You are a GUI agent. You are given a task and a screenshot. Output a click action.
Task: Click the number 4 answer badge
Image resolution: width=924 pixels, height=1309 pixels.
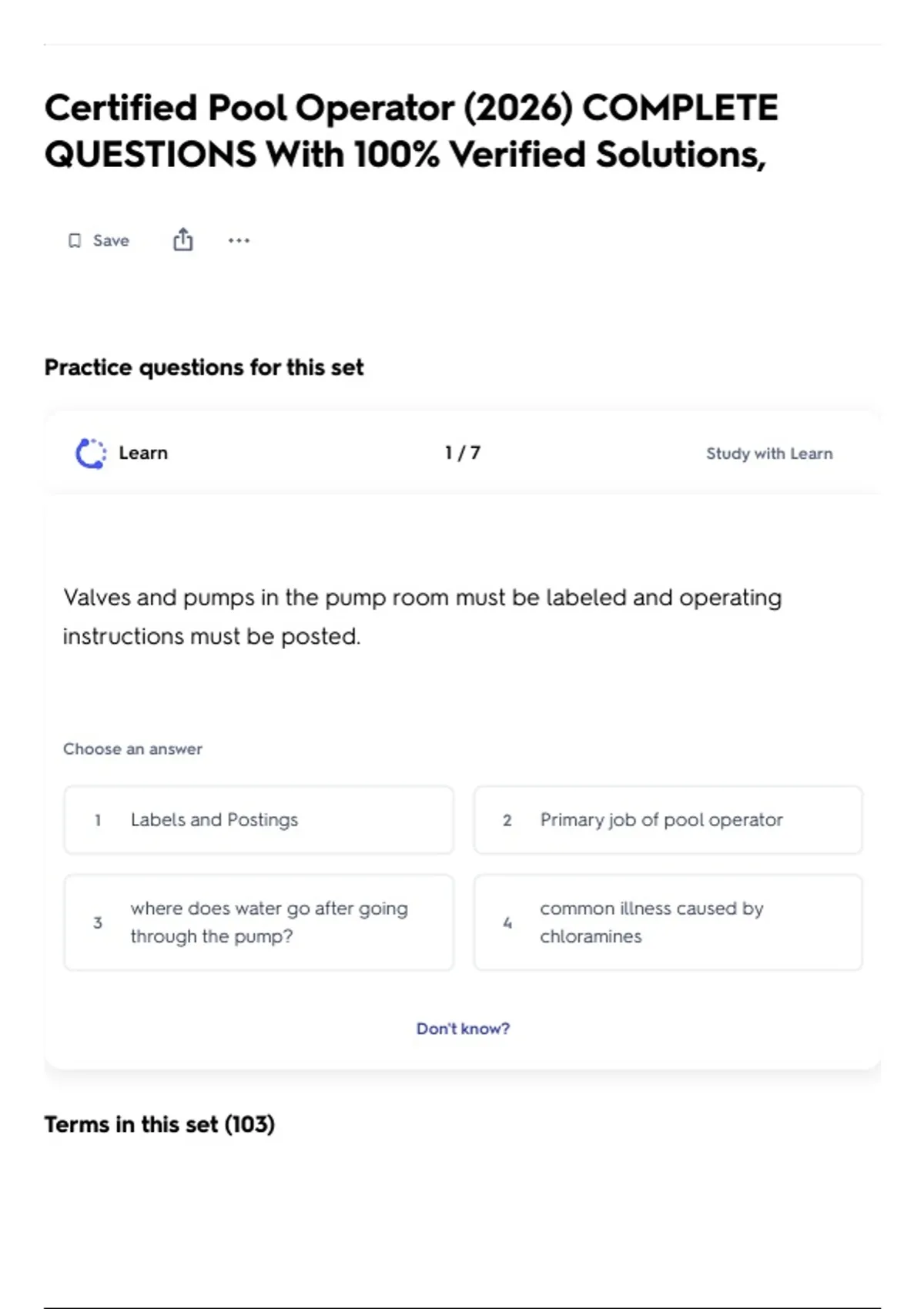click(507, 922)
